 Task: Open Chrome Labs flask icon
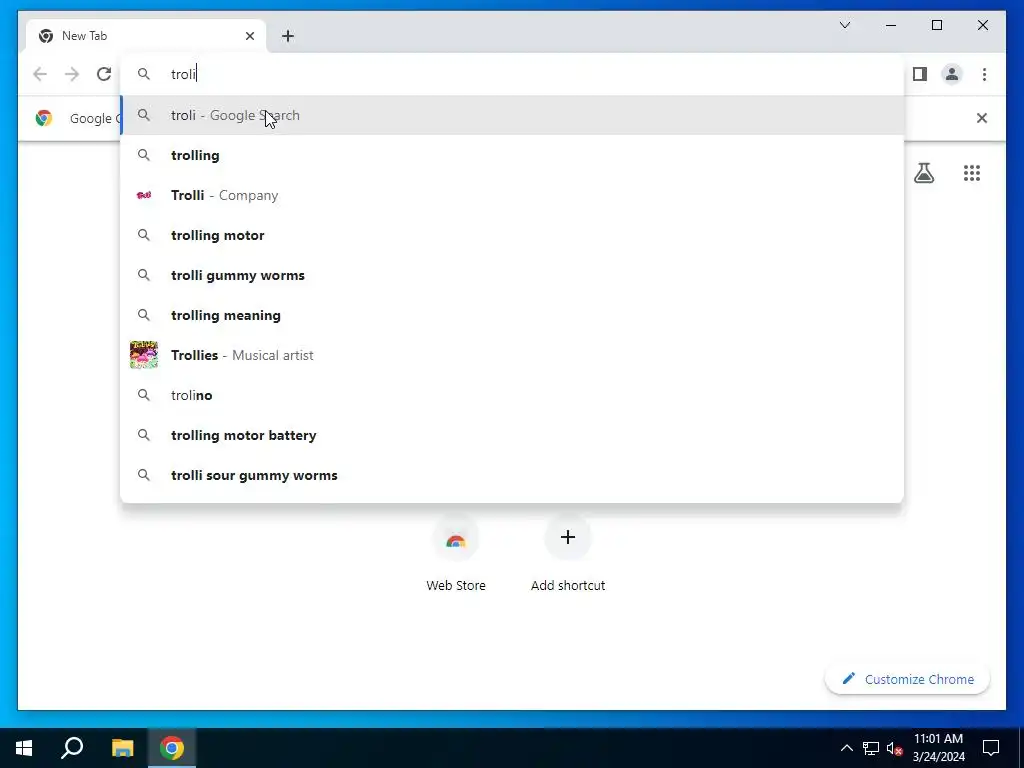click(x=923, y=173)
